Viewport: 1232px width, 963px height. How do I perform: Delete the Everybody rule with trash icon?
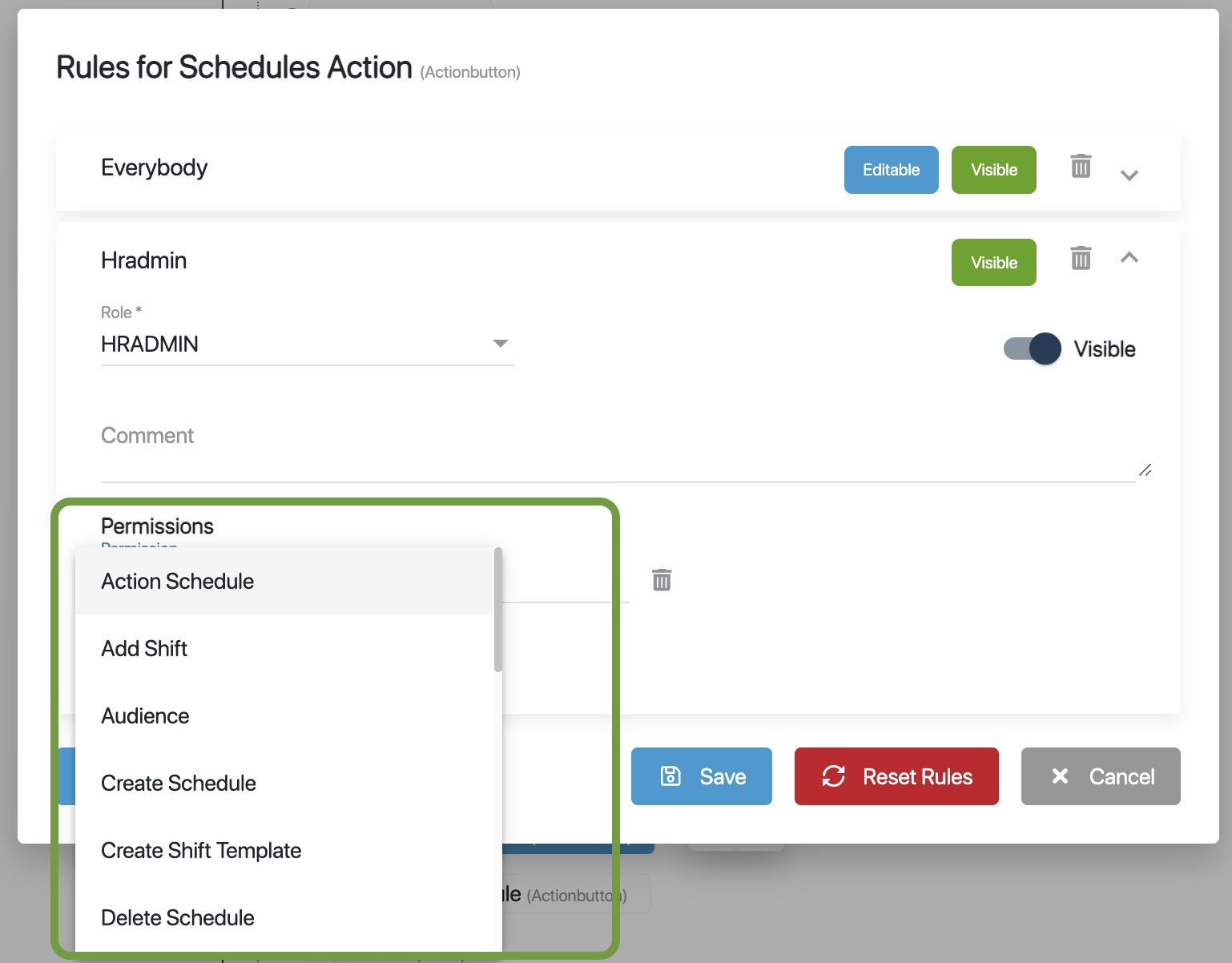click(1081, 167)
